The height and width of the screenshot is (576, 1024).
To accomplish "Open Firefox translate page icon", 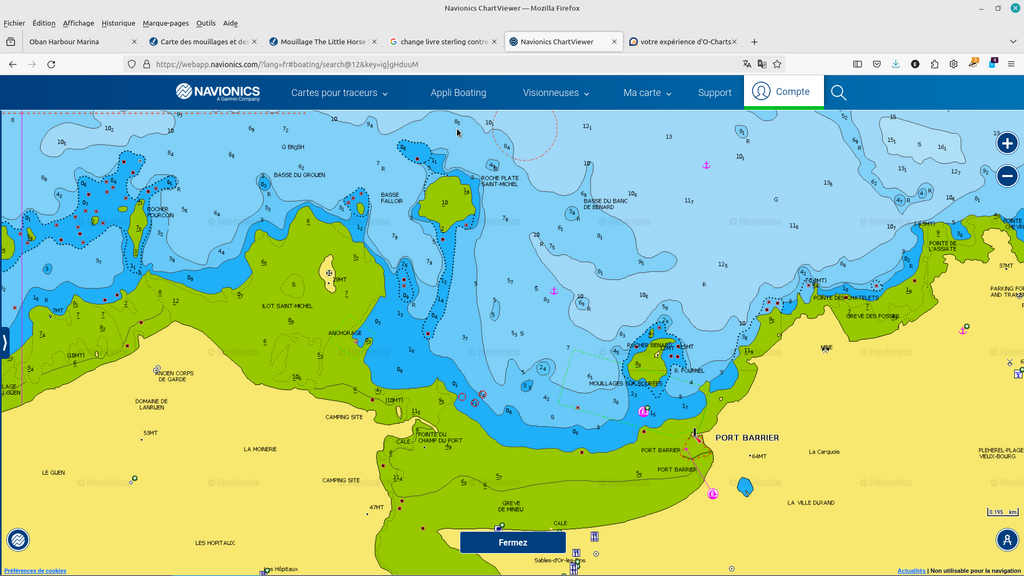I will (746, 64).
